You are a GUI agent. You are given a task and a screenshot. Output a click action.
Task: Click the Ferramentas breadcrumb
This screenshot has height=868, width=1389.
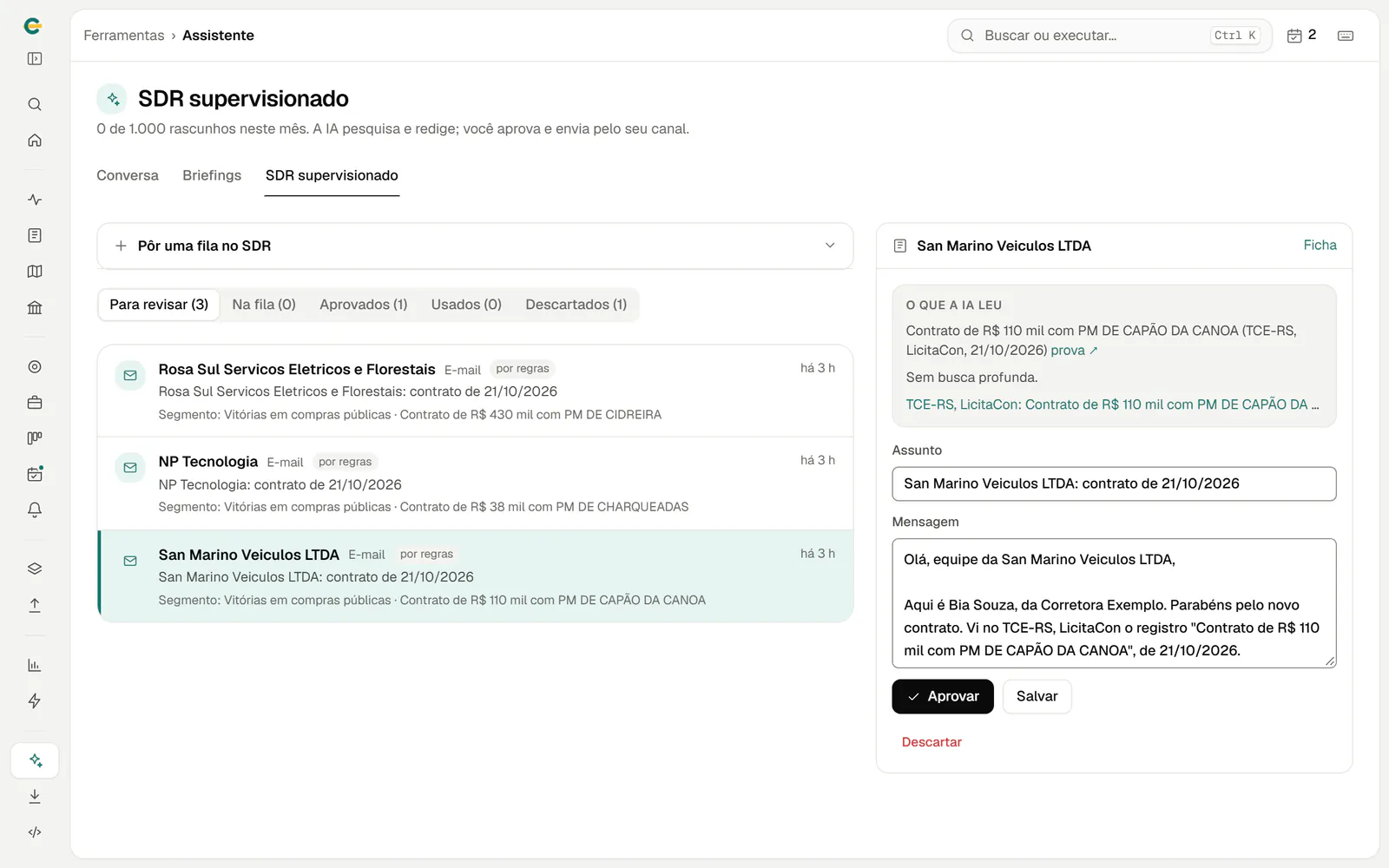(x=124, y=36)
